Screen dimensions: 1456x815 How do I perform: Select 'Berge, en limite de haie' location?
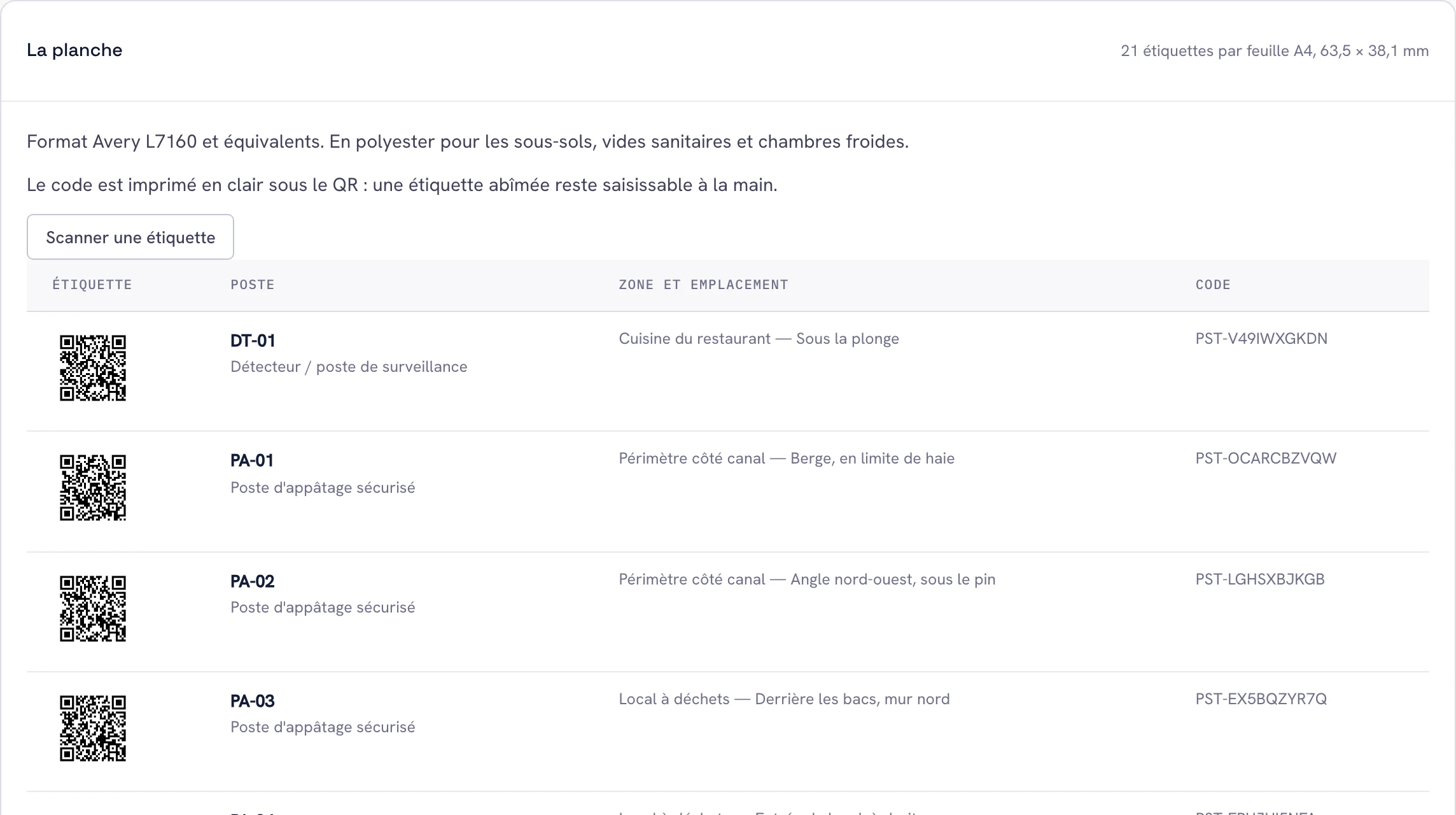[872, 458]
